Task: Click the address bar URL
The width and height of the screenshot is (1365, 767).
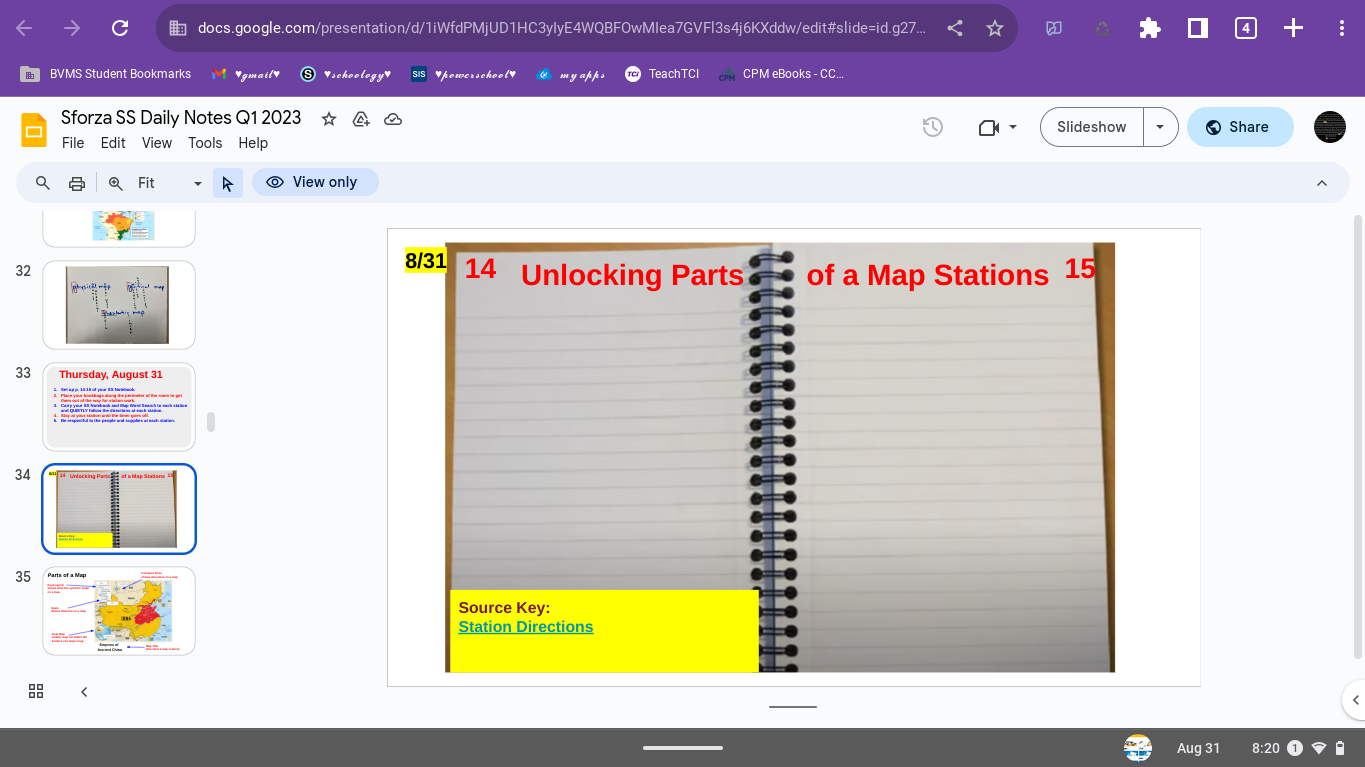Action: (561, 28)
